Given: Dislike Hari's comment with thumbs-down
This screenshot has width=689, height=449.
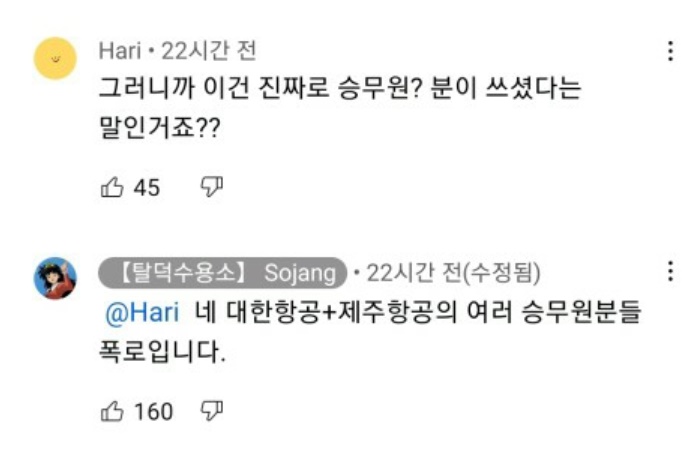Looking at the screenshot, I should [211, 187].
